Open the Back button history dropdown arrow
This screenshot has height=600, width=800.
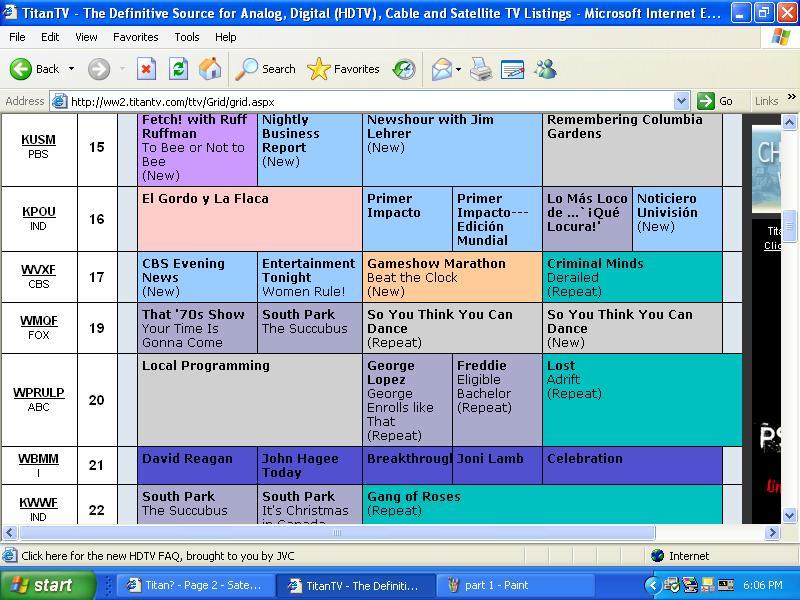(71, 69)
